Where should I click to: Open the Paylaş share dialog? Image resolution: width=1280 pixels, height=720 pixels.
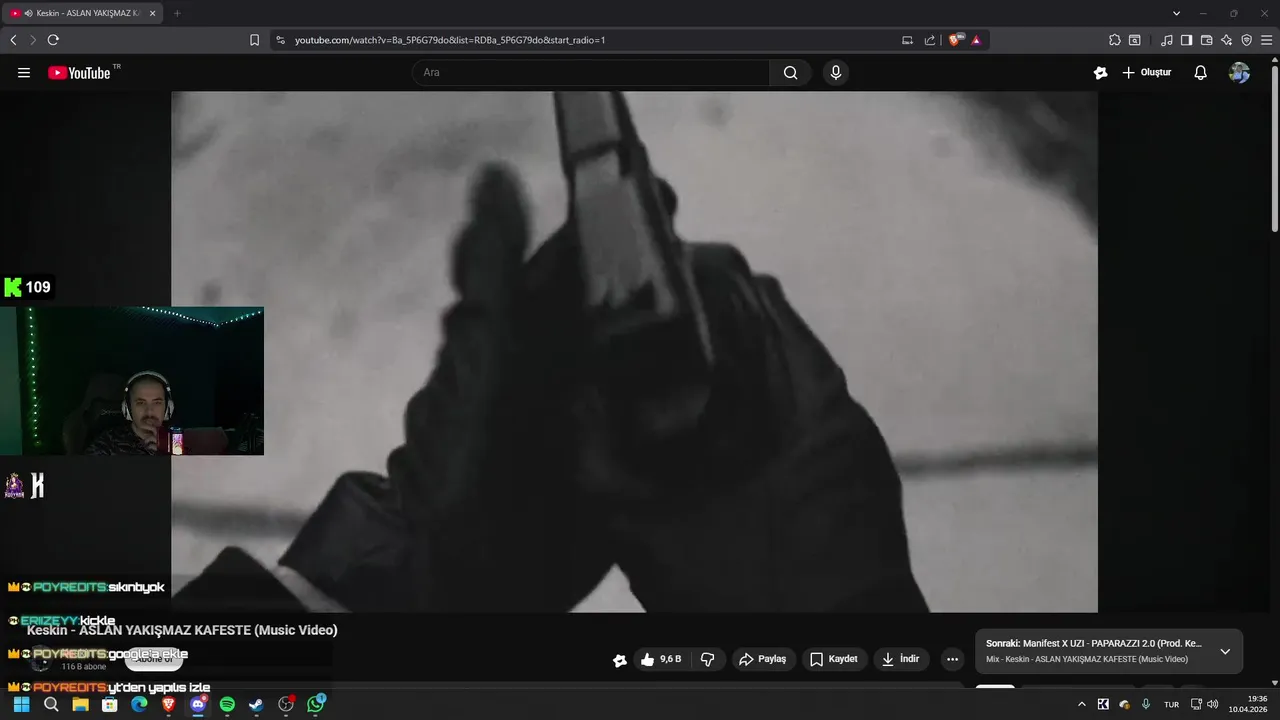(763, 660)
